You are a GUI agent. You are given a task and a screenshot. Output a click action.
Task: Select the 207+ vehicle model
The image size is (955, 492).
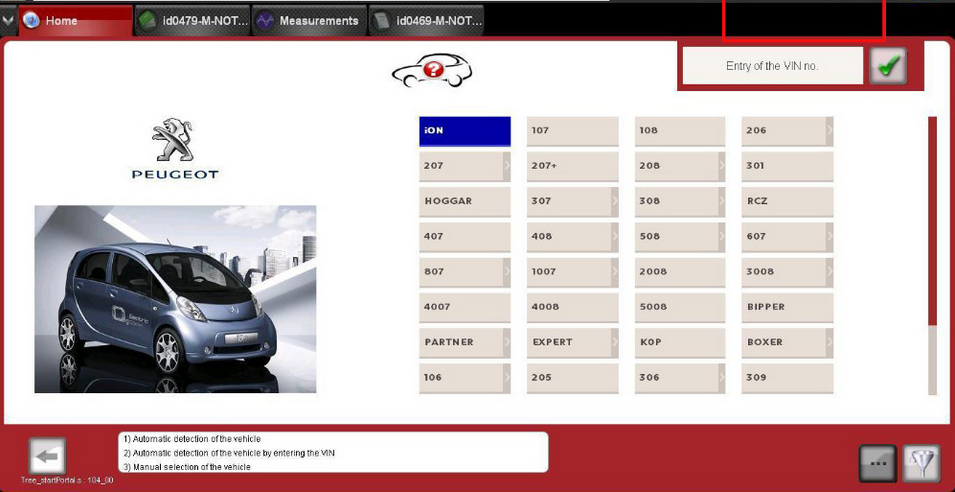click(x=573, y=166)
